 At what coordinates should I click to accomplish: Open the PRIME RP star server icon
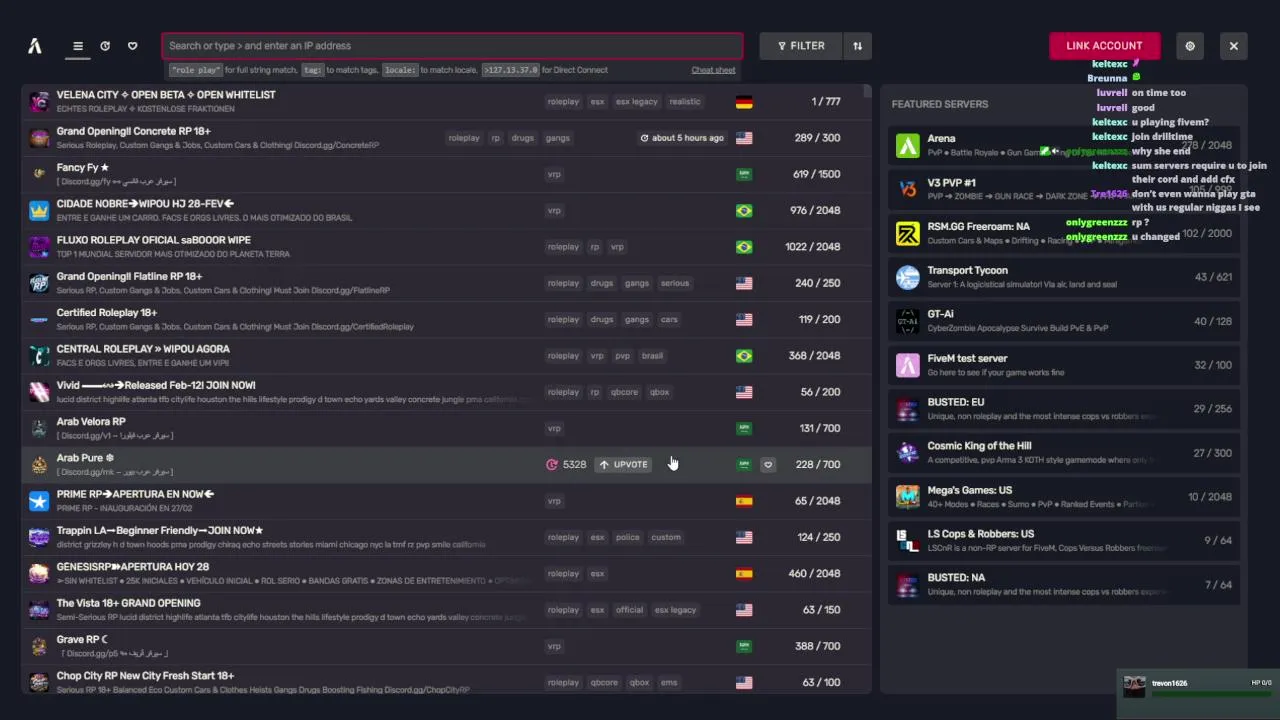coord(39,501)
